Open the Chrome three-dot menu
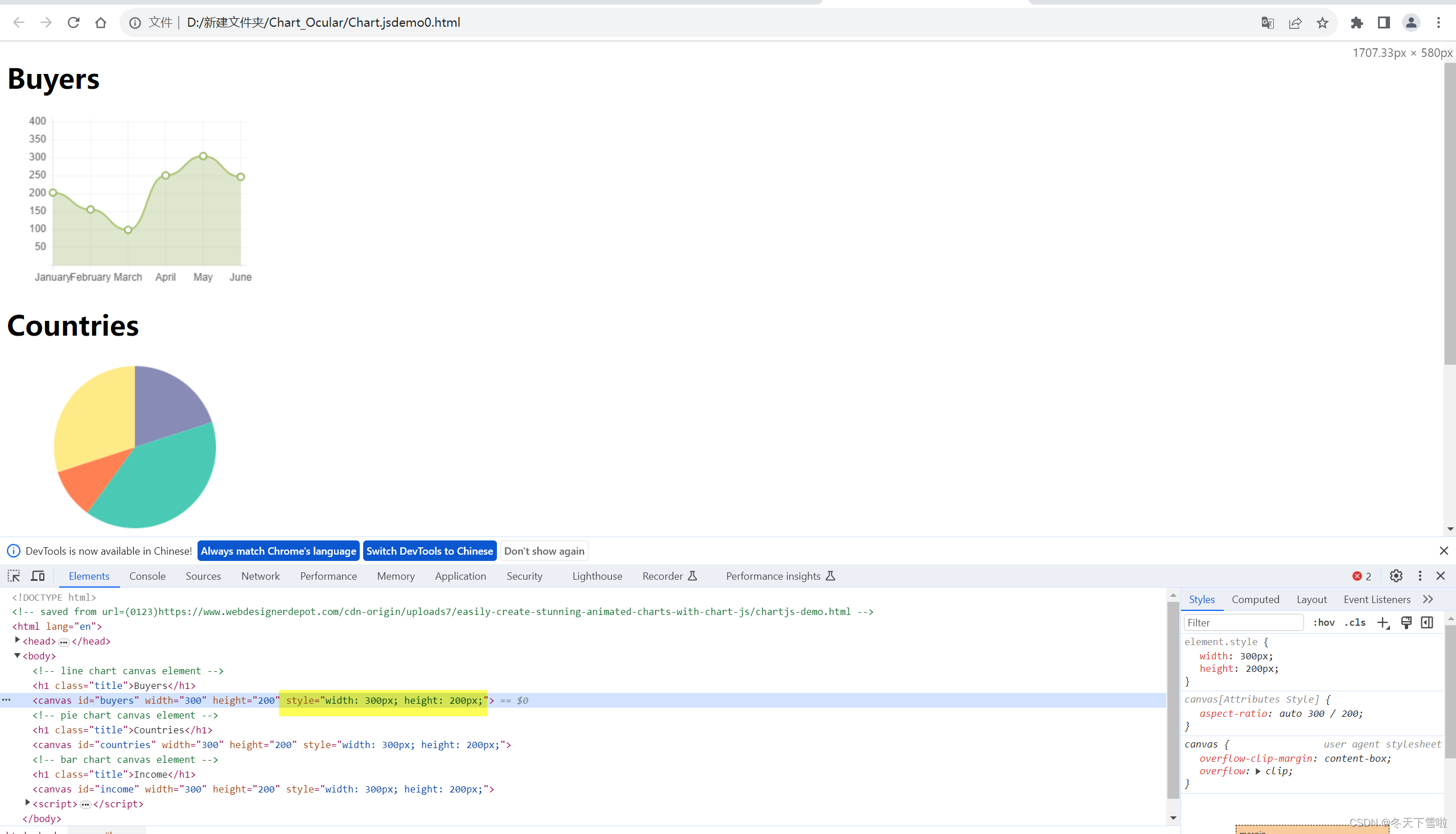The height and width of the screenshot is (834, 1456). coord(1439,22)
